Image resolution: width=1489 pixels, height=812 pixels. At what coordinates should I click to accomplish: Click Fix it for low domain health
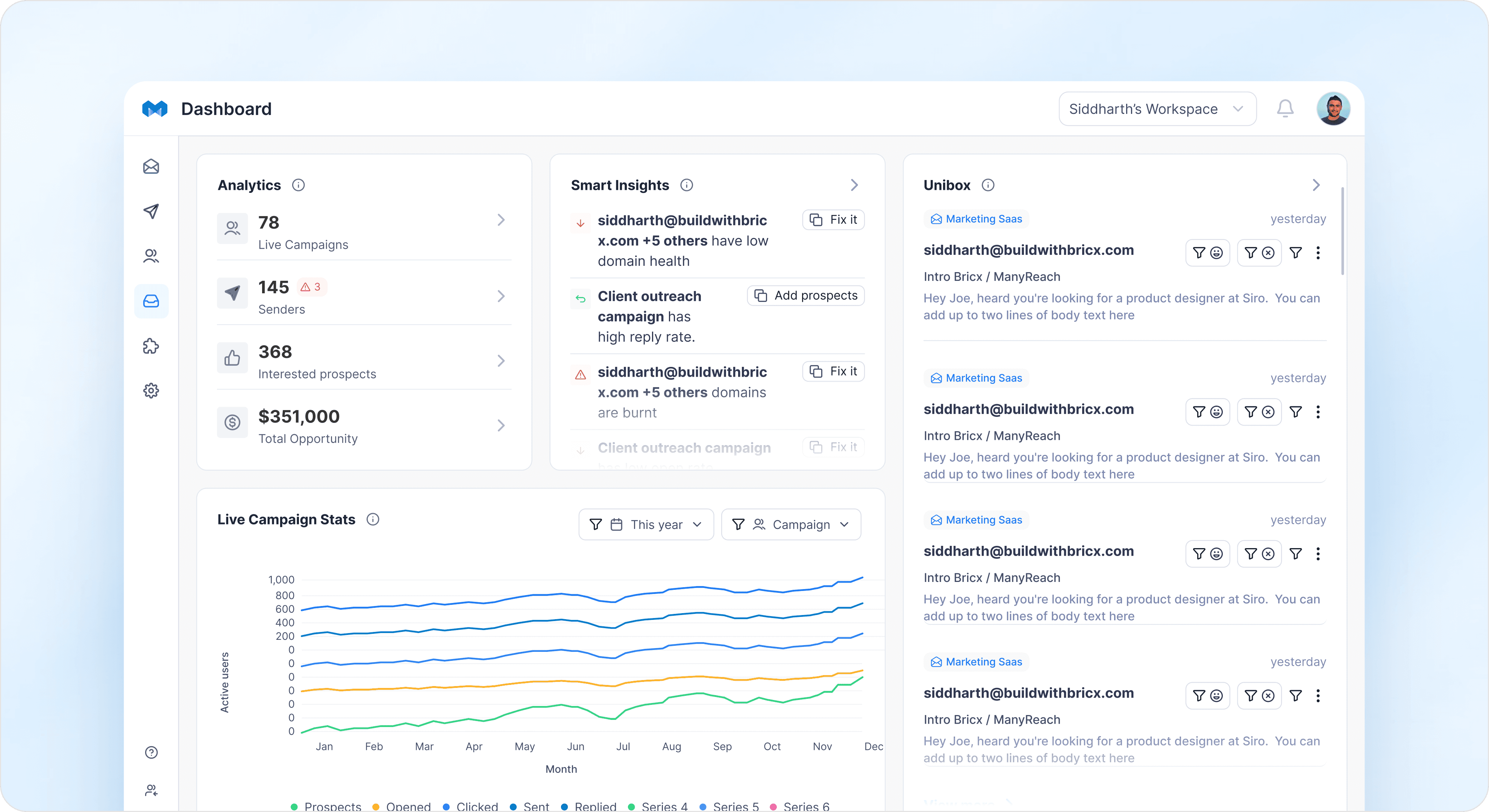tap(833, 220)
